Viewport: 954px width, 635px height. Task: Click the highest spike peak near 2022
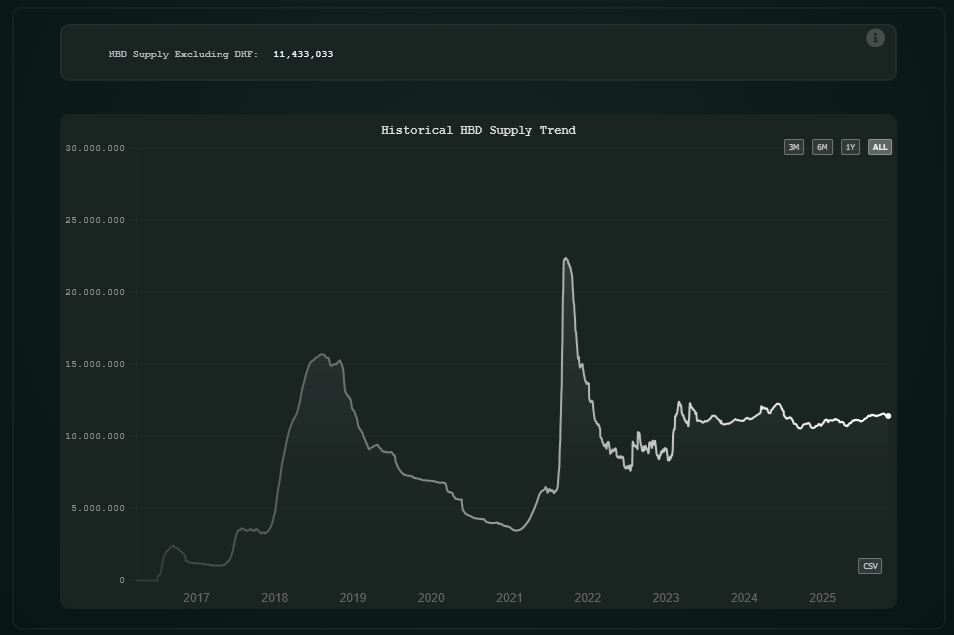[x=566, y=259]
